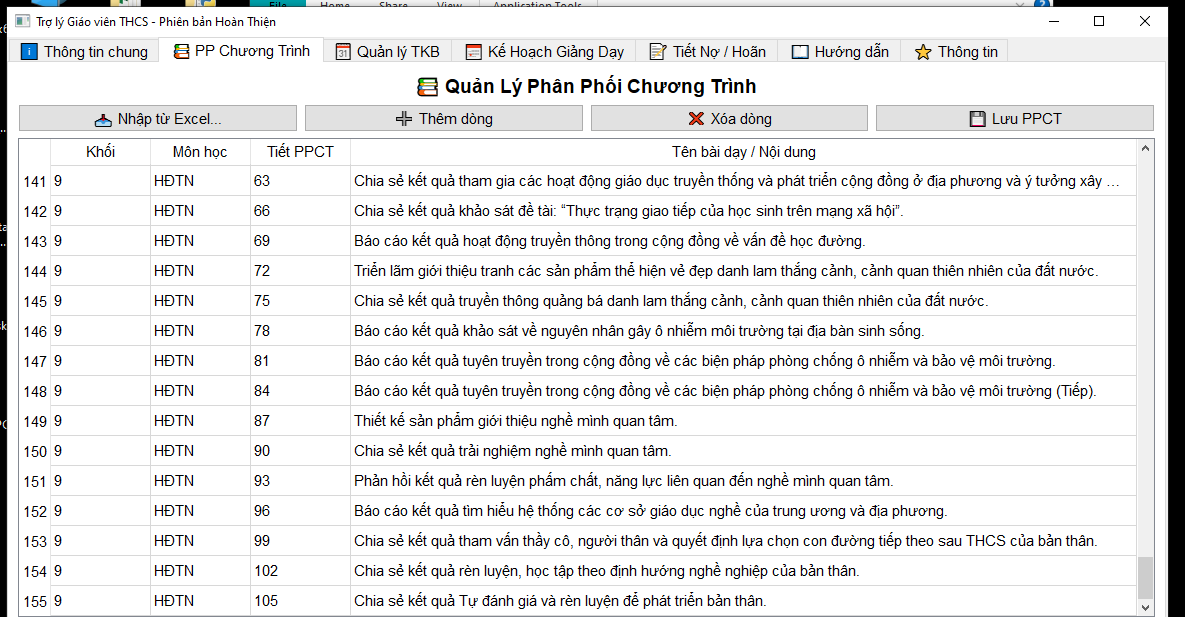The width and height of the screenshot is (1185, 617).
Task: Click the Tiết PPCT column header
Action: (300, 152)
